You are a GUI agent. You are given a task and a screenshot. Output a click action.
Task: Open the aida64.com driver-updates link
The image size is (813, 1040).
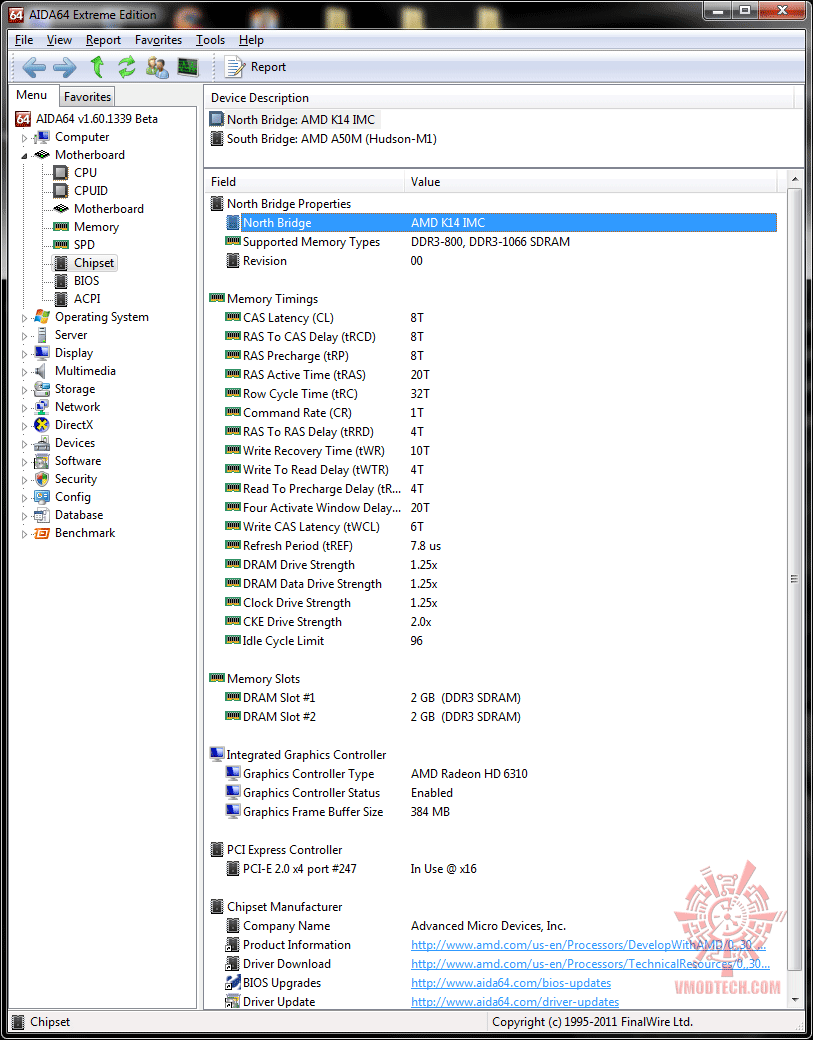(x=515, y=1002)
